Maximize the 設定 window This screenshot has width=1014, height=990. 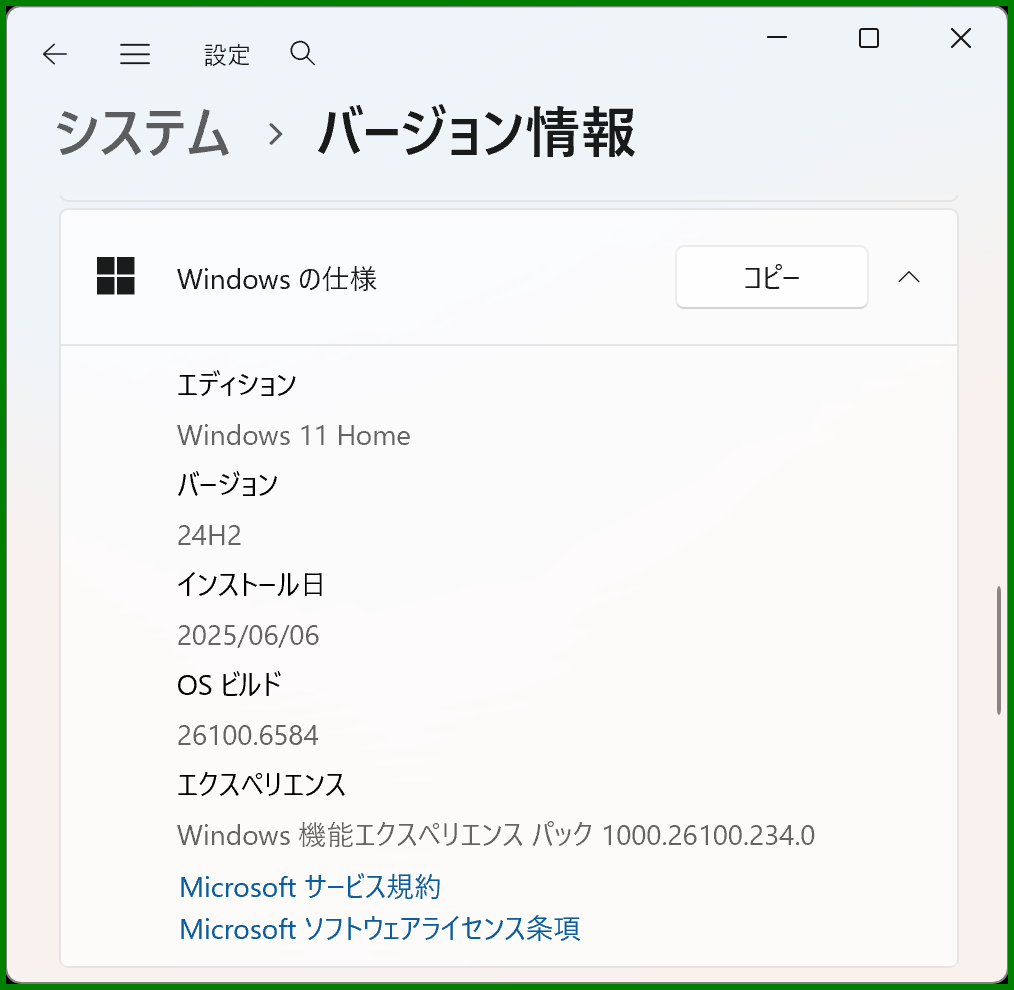click(x=868, y=38)
